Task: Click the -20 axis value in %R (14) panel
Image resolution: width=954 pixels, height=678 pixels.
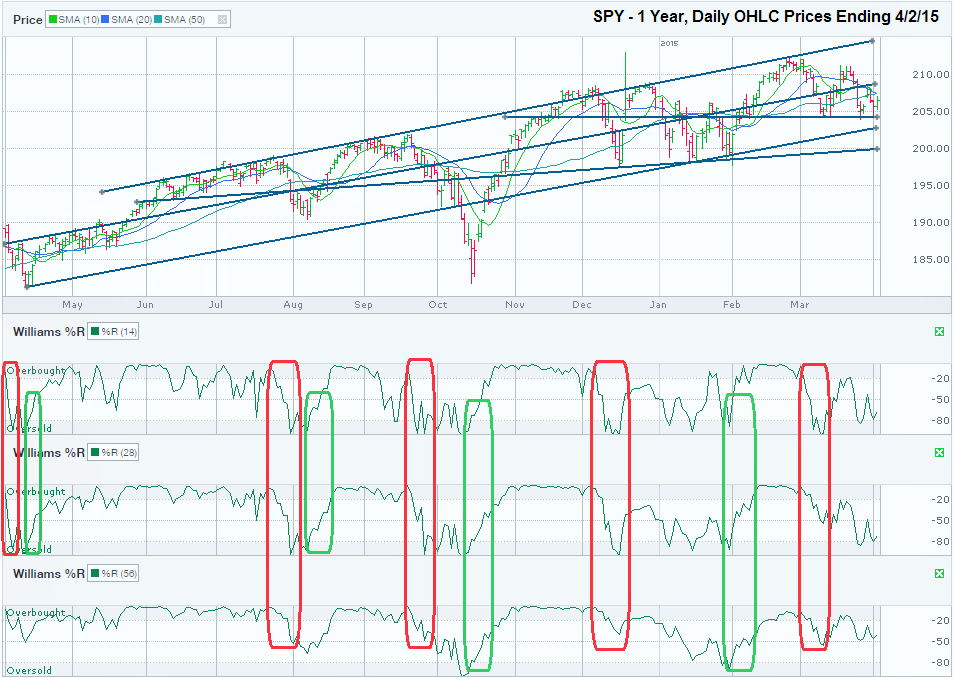Action: point(940,379)
